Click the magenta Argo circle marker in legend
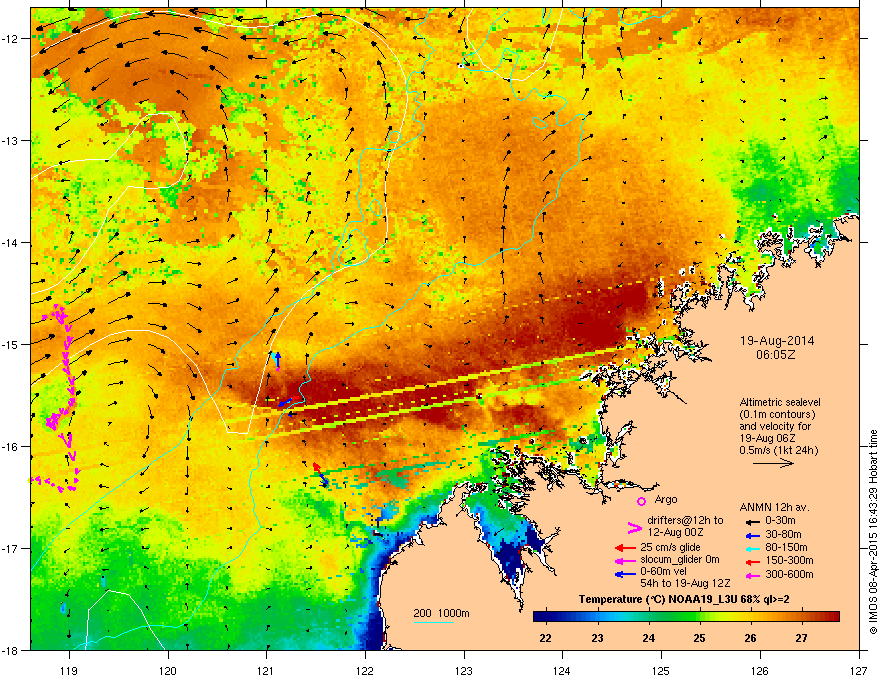 641,501
